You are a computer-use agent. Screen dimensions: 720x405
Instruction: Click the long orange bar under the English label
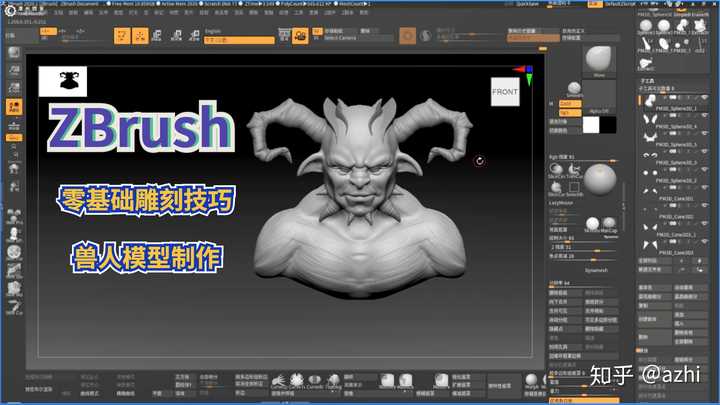coord(239,40)
